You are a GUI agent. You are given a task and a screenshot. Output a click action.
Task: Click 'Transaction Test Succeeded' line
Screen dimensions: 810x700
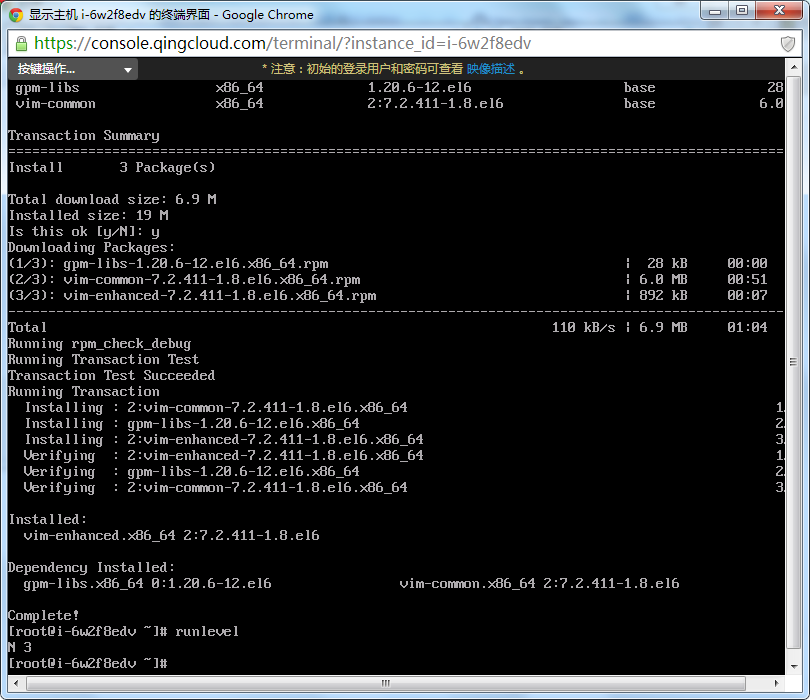click(x=111, y=376)
